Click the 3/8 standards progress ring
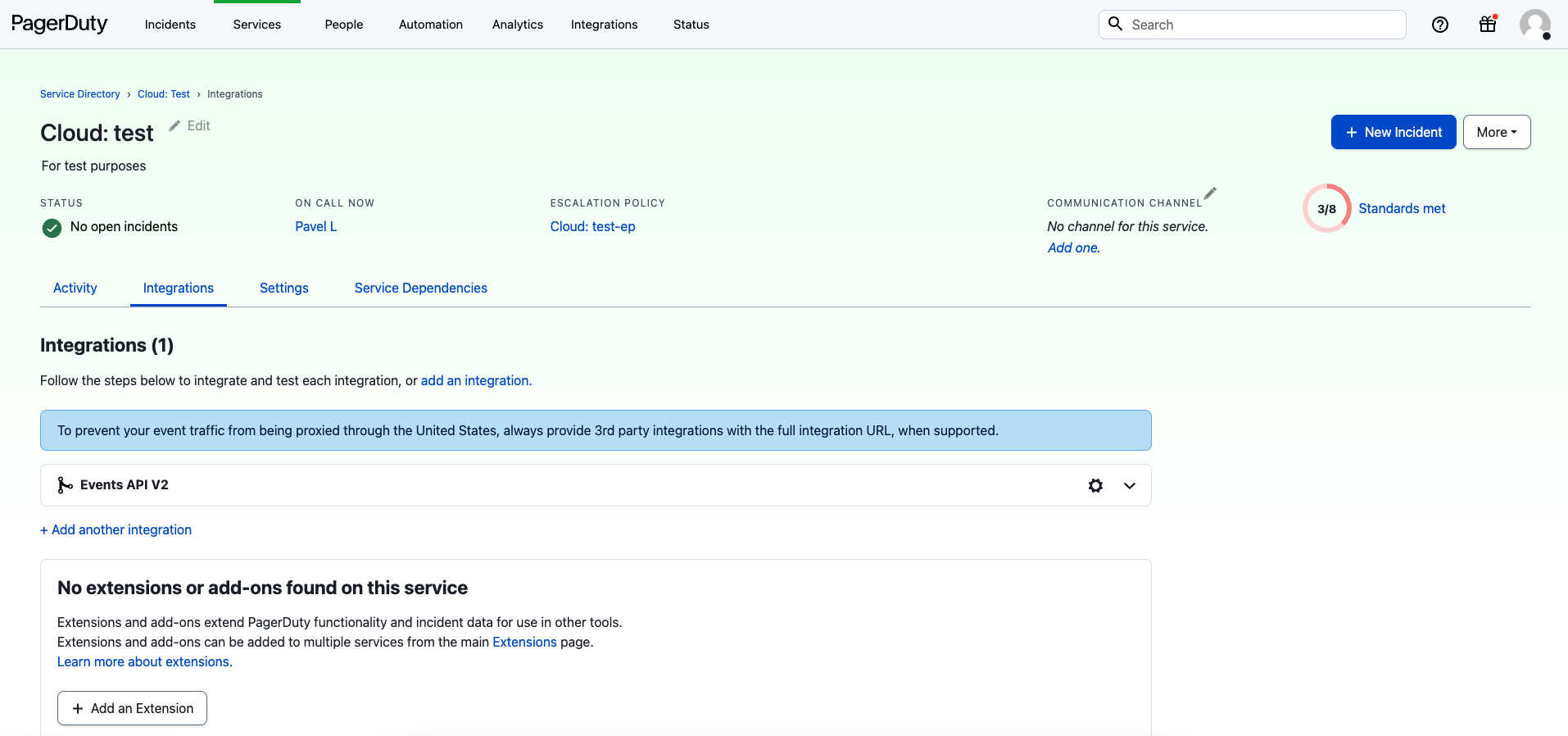 pos(1326,208)
